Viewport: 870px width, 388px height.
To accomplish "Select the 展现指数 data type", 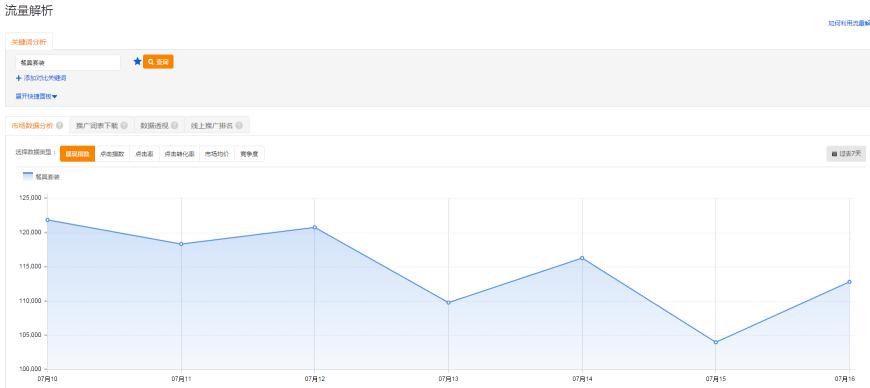I will pyautogui.click(x=77, y=154).
